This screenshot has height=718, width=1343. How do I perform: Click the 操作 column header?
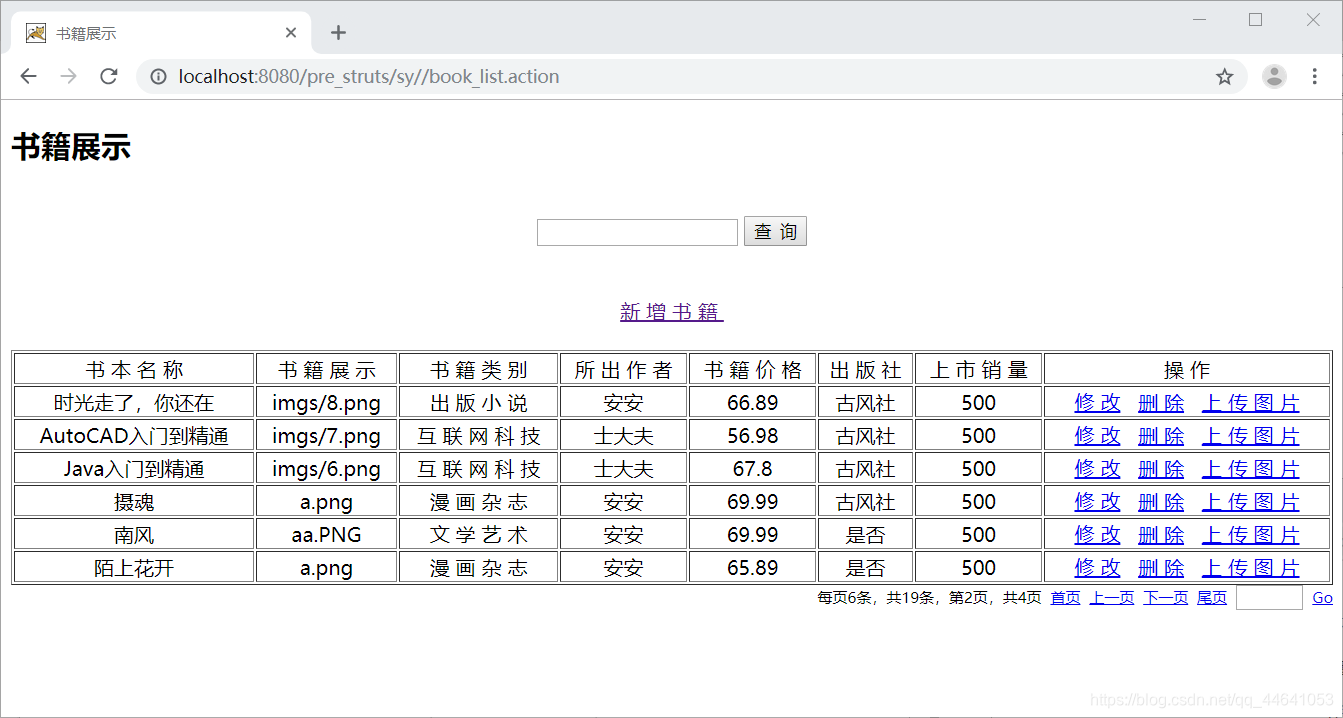1187,370
